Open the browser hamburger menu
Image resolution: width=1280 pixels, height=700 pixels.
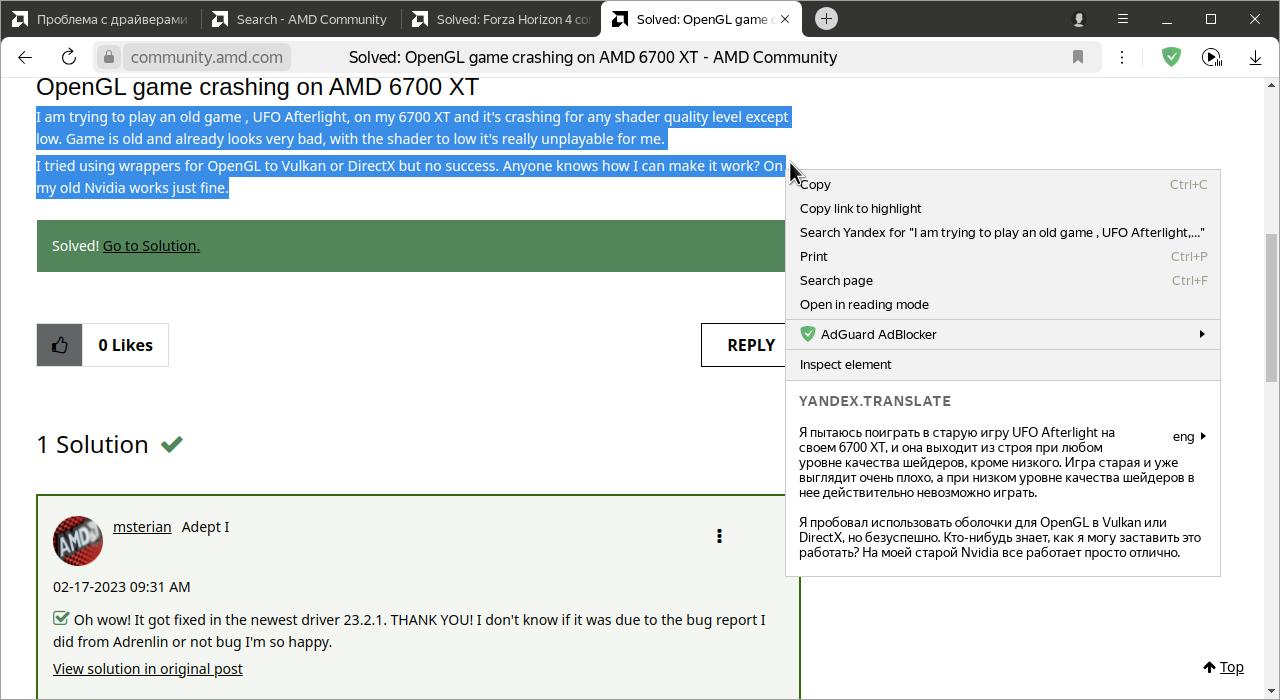1123,19
